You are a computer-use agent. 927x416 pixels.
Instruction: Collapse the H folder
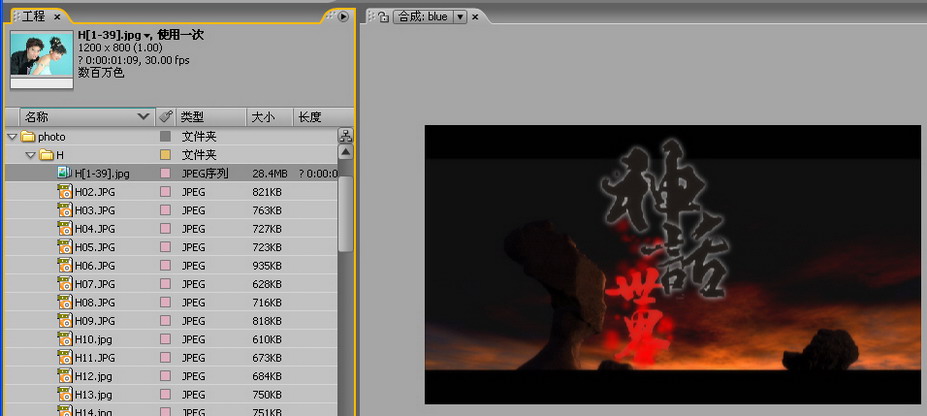tap(31, 155)
